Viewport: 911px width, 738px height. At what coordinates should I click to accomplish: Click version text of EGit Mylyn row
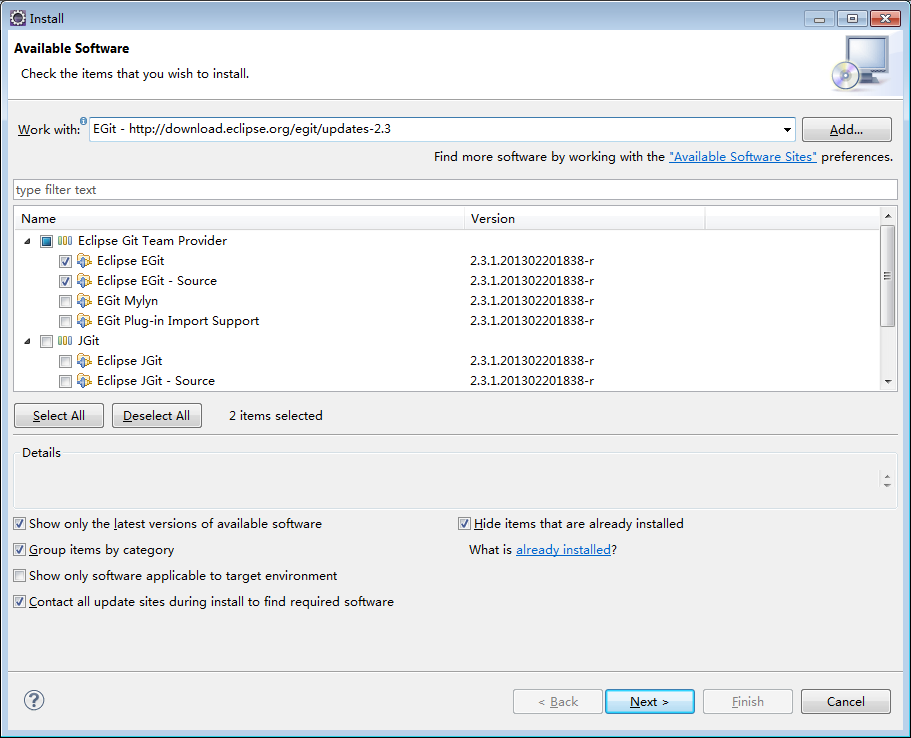click(532, 301)
